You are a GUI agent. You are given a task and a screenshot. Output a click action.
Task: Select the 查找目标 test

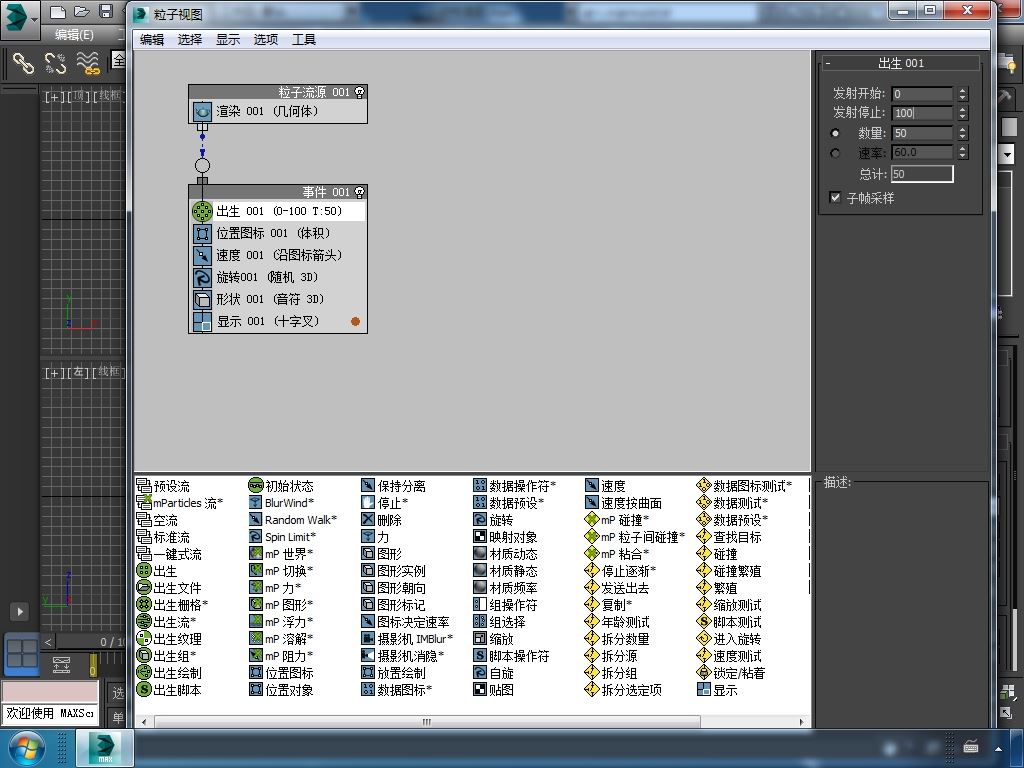tap(729, 537)
